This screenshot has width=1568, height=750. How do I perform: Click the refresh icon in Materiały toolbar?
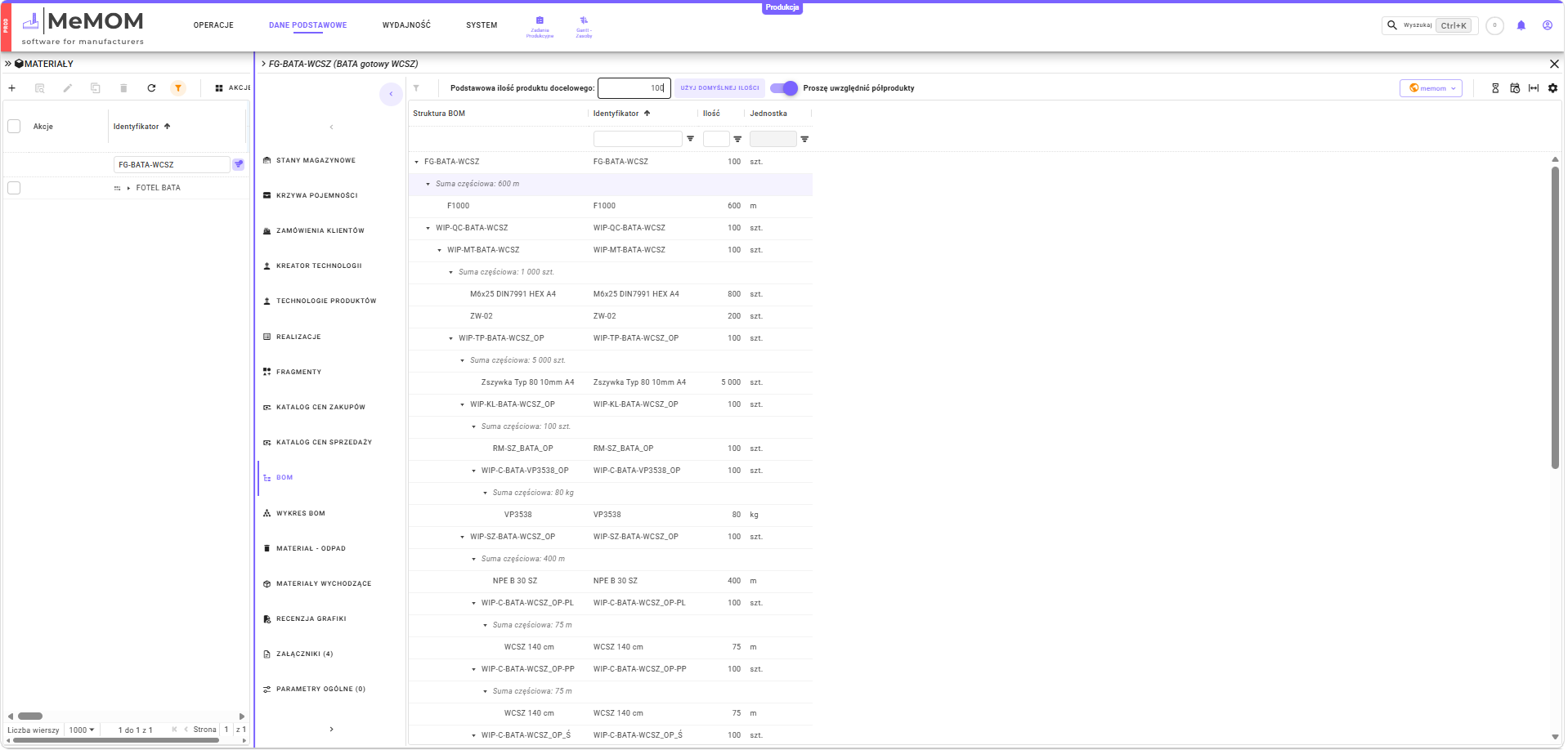coord(151,88)
